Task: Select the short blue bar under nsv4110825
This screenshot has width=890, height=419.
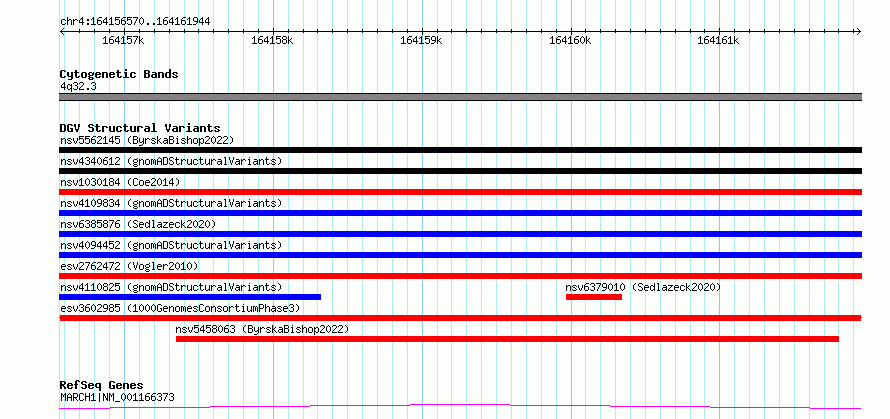Action: (x=190, y=297)
